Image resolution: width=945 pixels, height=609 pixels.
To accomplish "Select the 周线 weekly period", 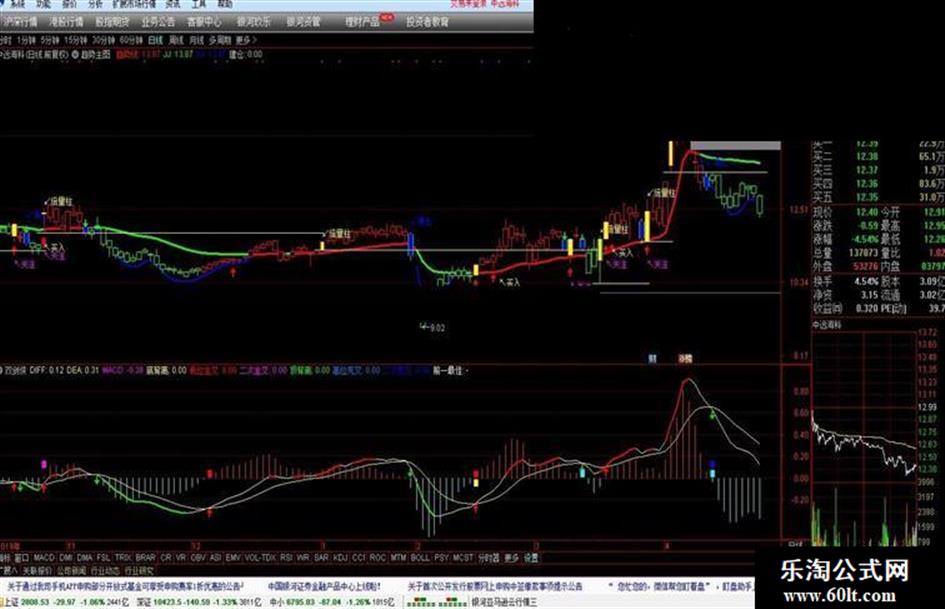I will pyautogui.click(x=176, y=40).
